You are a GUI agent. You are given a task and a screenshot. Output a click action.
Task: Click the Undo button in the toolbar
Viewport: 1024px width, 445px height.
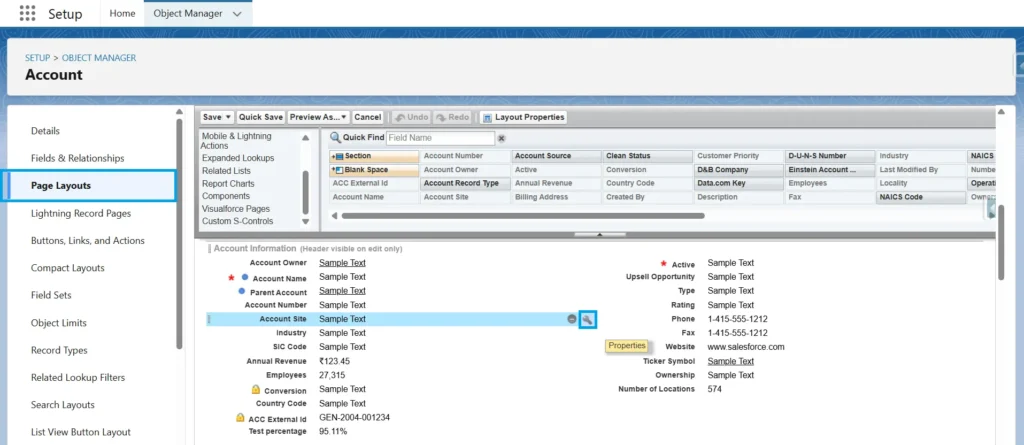(x=411, y=117)
